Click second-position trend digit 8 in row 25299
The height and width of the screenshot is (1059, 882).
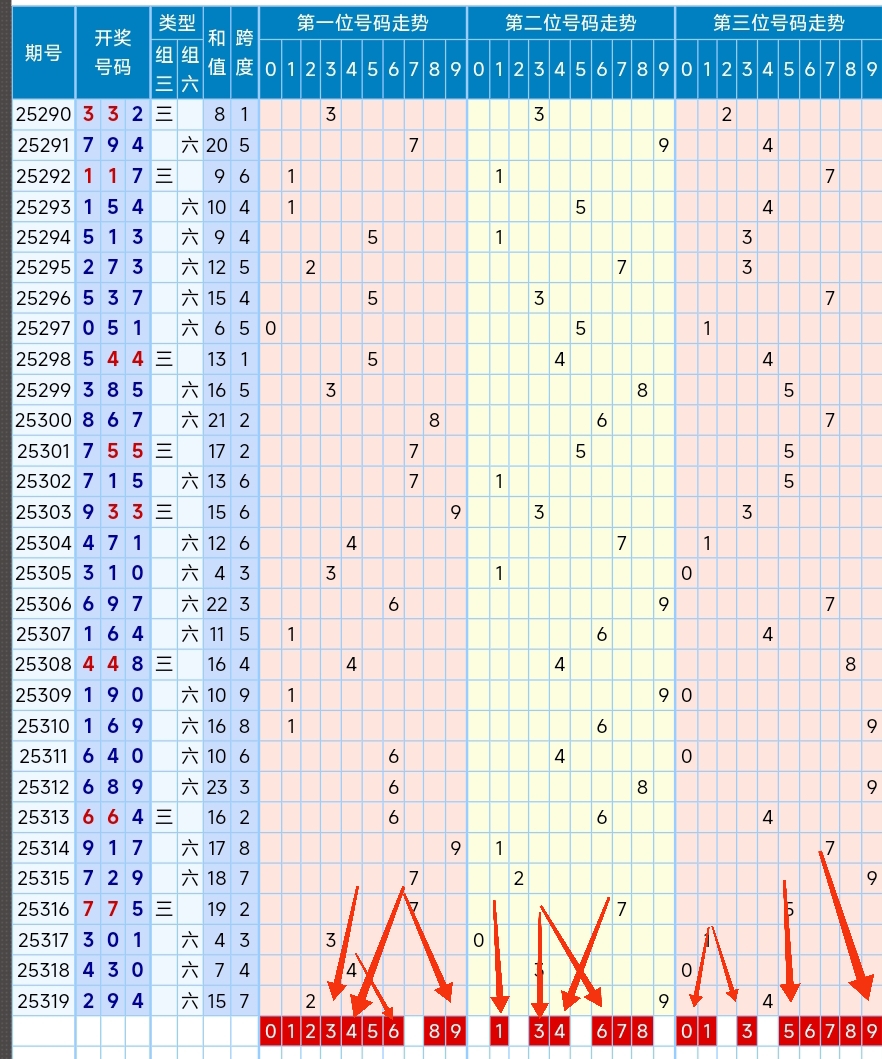[x=642, y=390]
